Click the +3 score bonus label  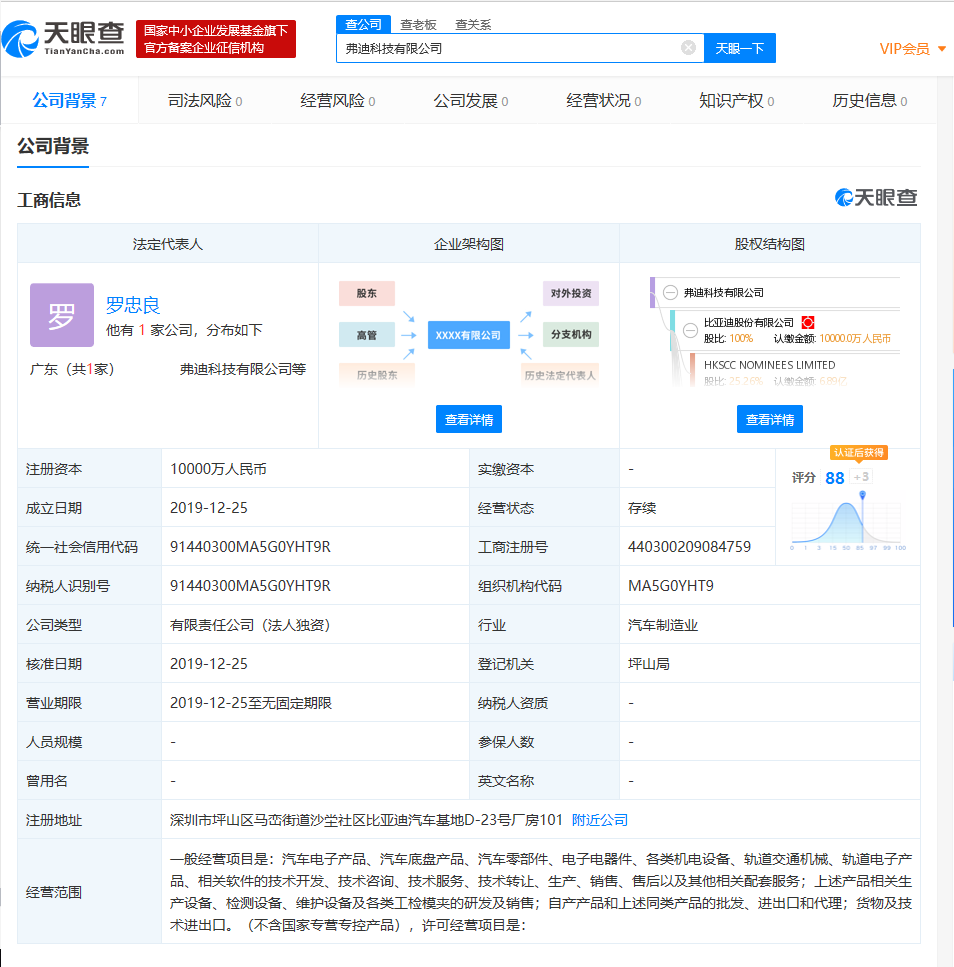(x=861, y=477)
